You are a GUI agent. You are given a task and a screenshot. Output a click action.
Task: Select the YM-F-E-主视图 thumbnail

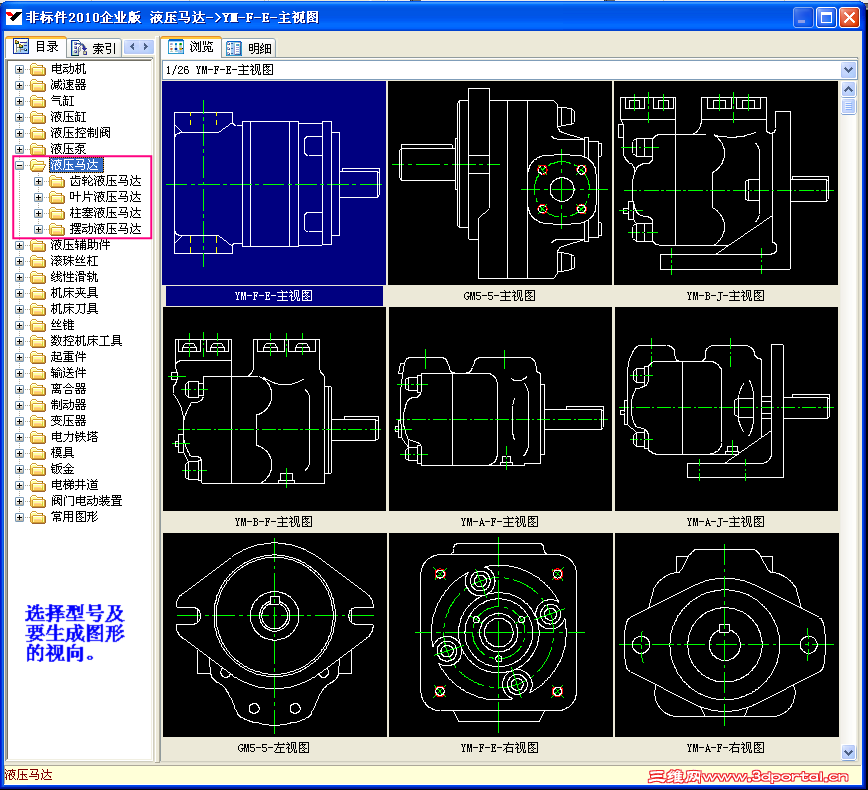point(274,183)
